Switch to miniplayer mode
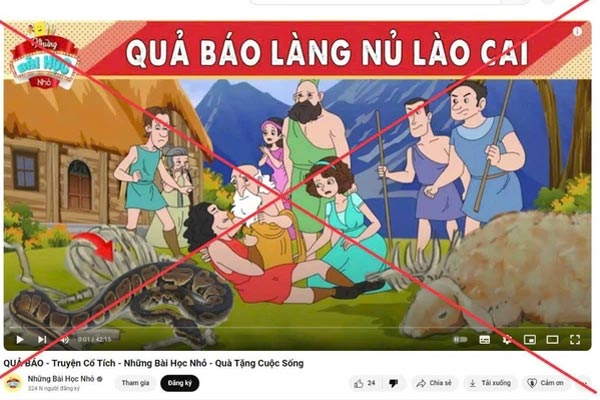 coord(530,340)
